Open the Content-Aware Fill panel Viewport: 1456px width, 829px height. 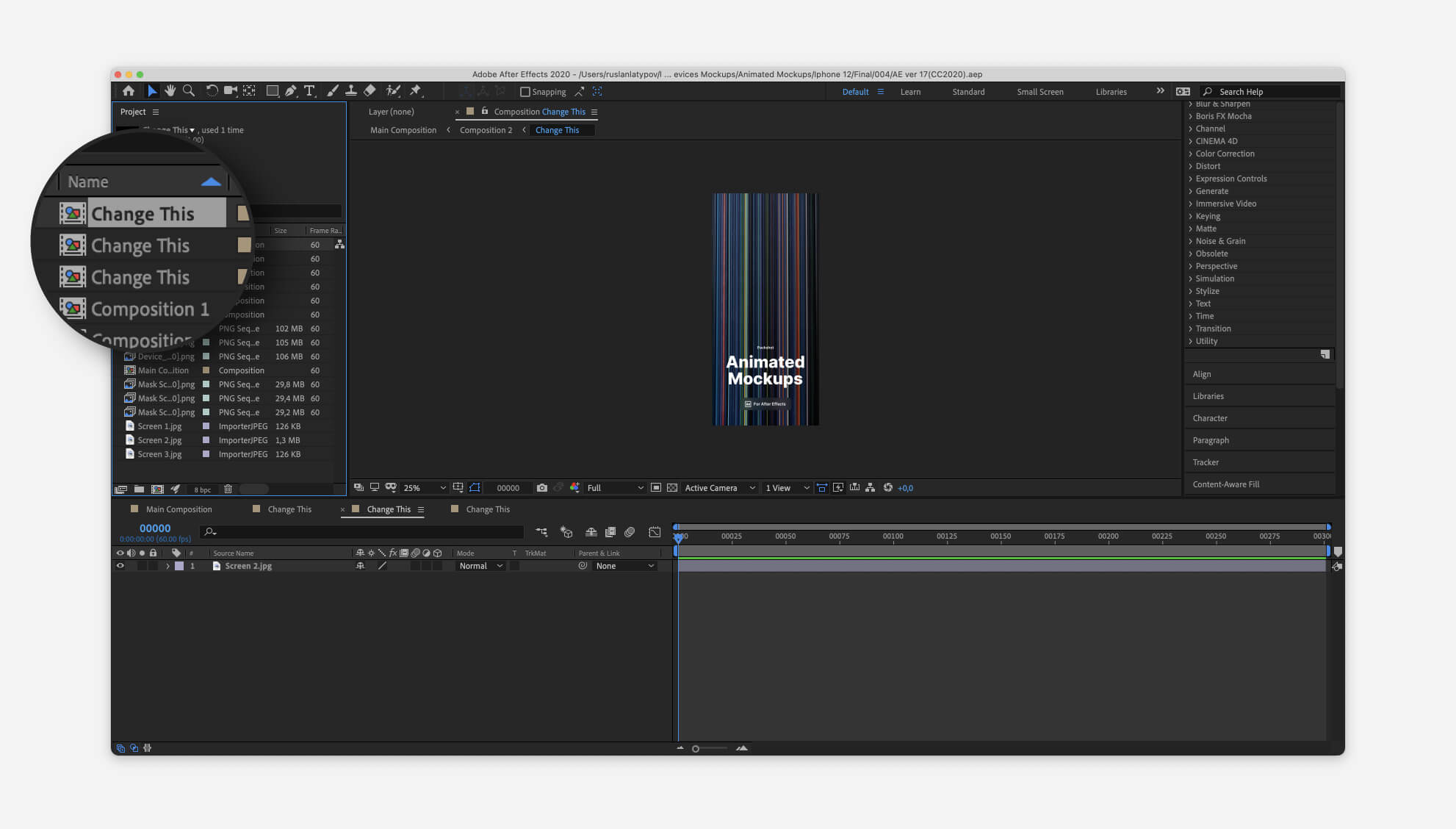1225,484
